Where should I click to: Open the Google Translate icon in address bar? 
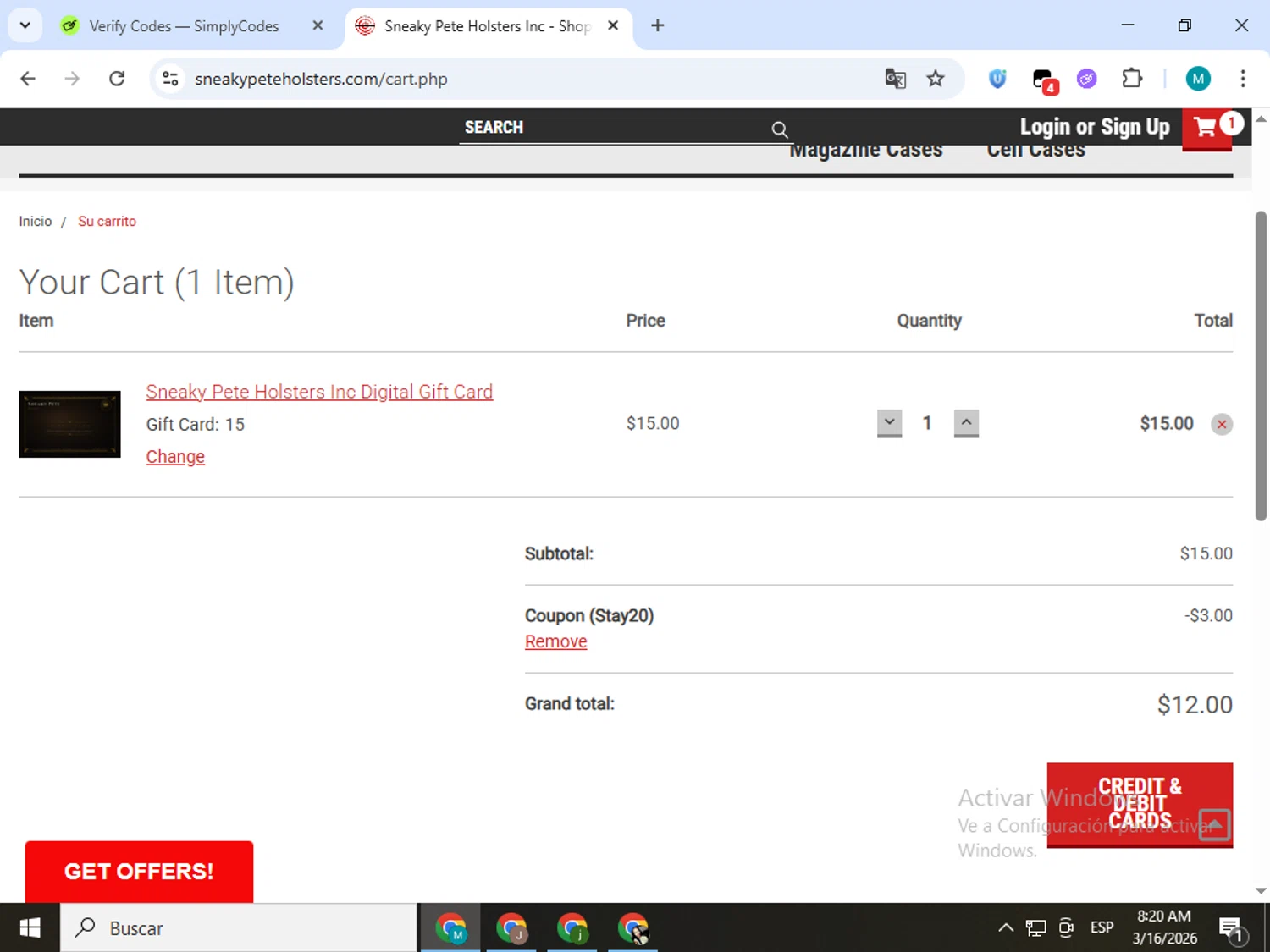(x=895, y=79)
